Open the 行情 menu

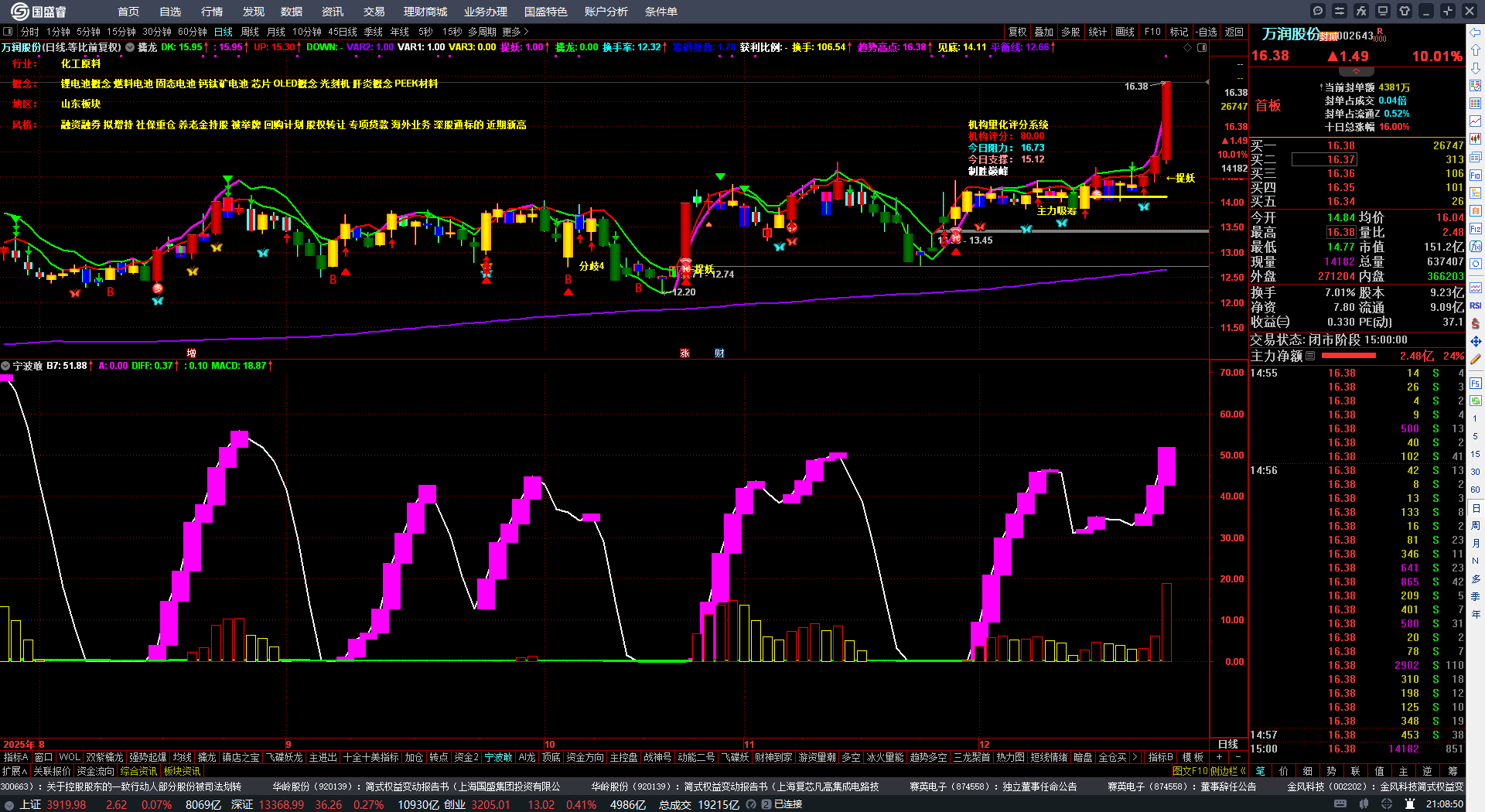[x=212, y=12]
